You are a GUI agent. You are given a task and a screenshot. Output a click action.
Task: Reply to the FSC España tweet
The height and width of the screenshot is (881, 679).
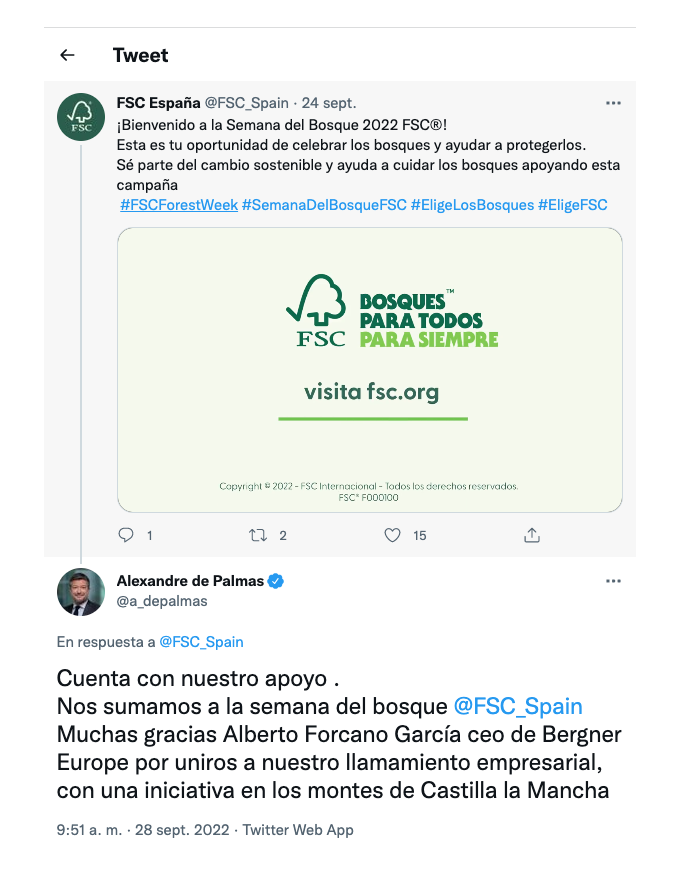[126, 535]
